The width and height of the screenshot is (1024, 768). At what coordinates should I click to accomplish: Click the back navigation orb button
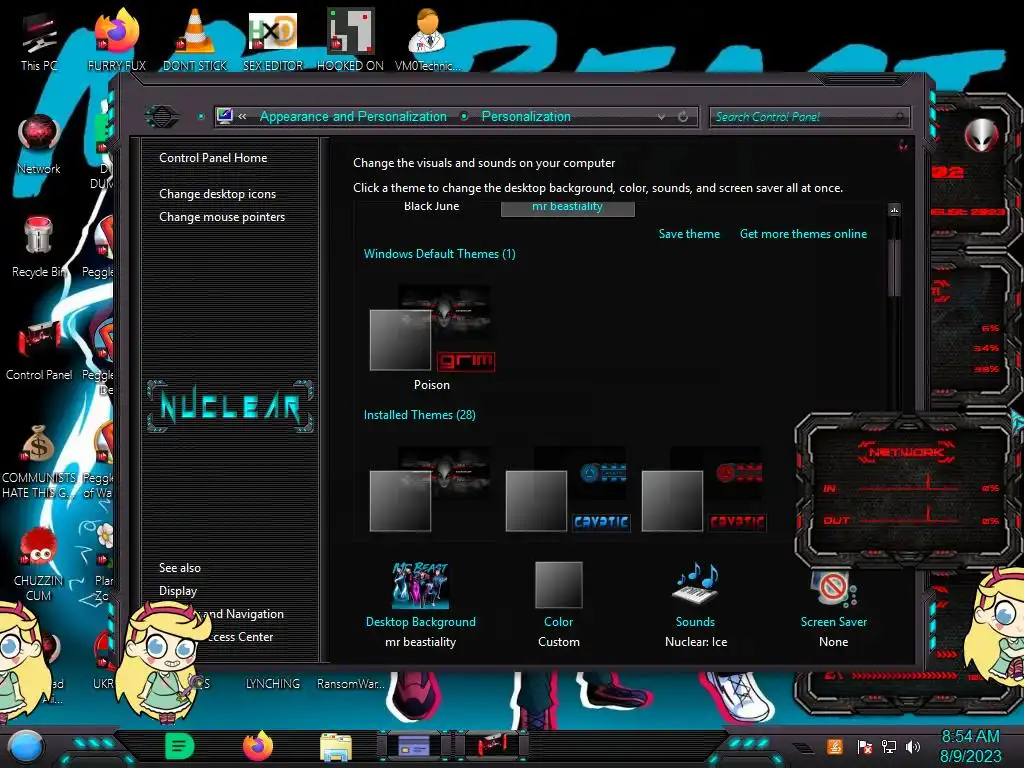click(161, 117)
